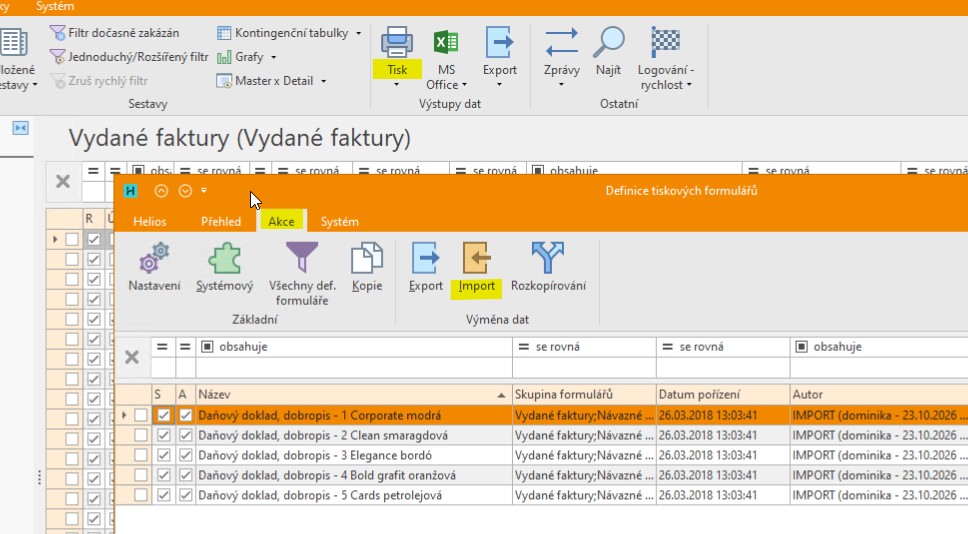Expand the Master x Detail dropdown arrow
The image size is (968, 534).
[323, 81]
